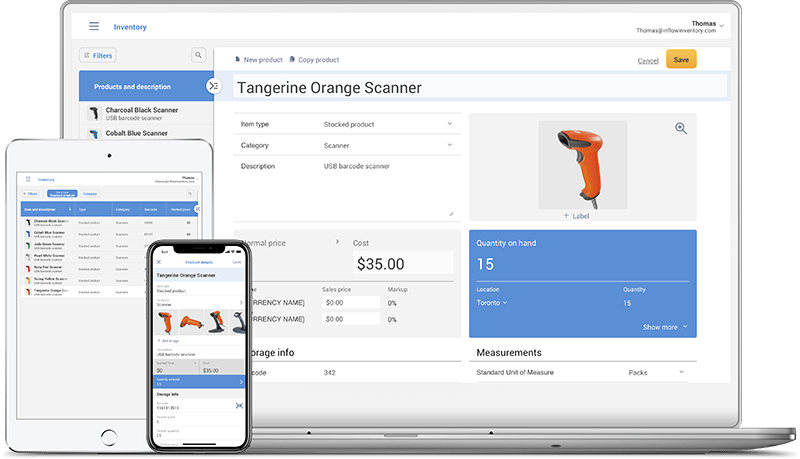Click the barcode value 342

pos(330,373)
